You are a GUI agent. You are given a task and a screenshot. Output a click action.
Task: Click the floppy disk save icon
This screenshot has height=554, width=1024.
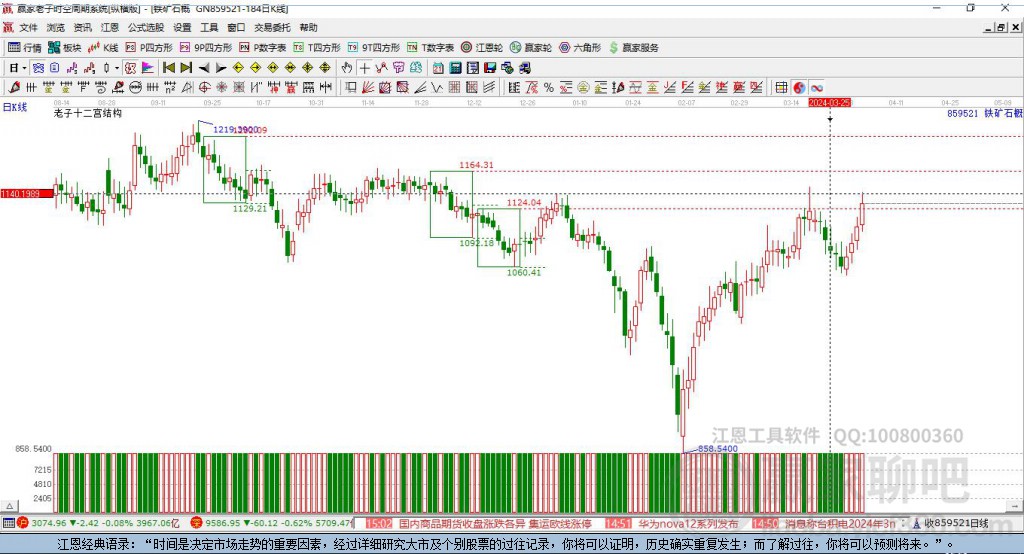click(x=490, y=67)
